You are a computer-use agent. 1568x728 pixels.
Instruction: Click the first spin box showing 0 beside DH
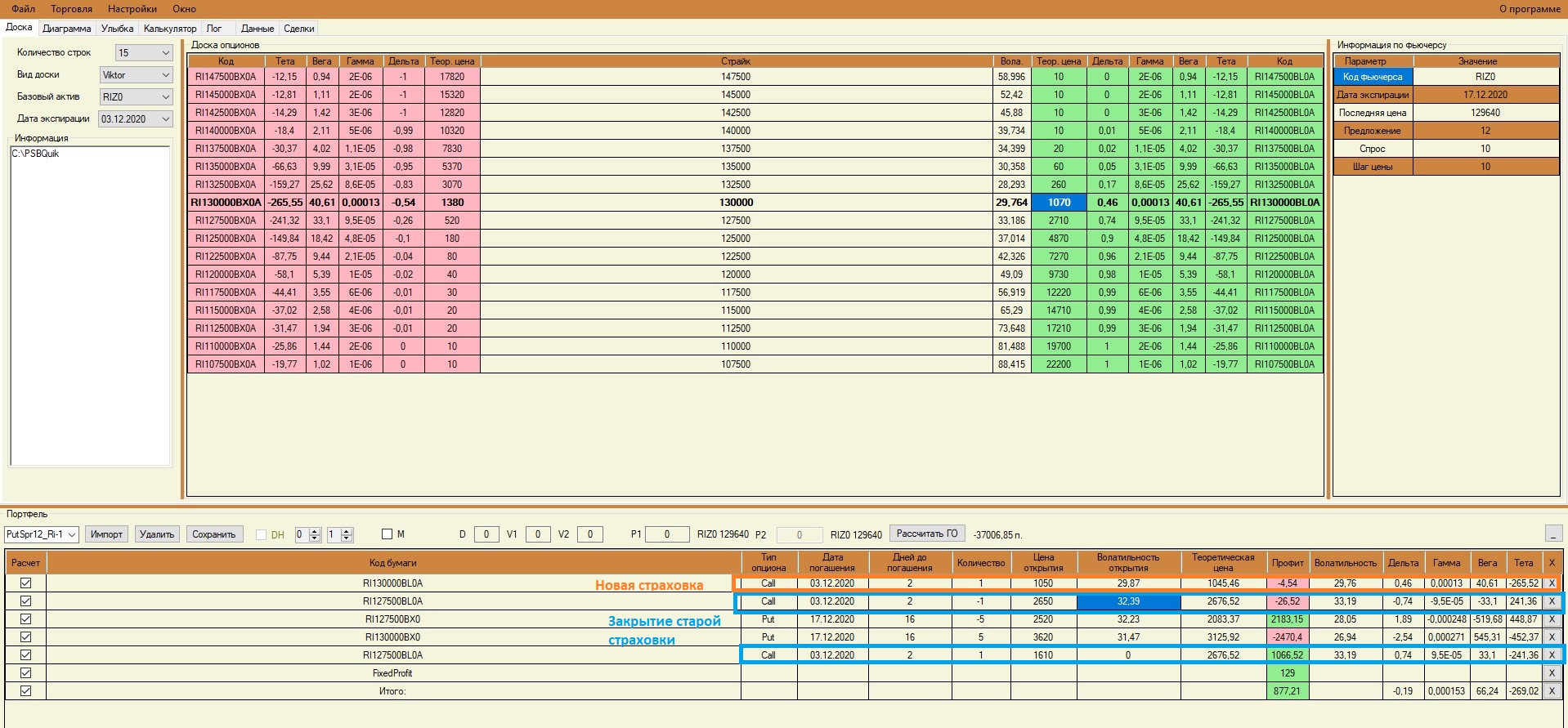pos(307,534)
